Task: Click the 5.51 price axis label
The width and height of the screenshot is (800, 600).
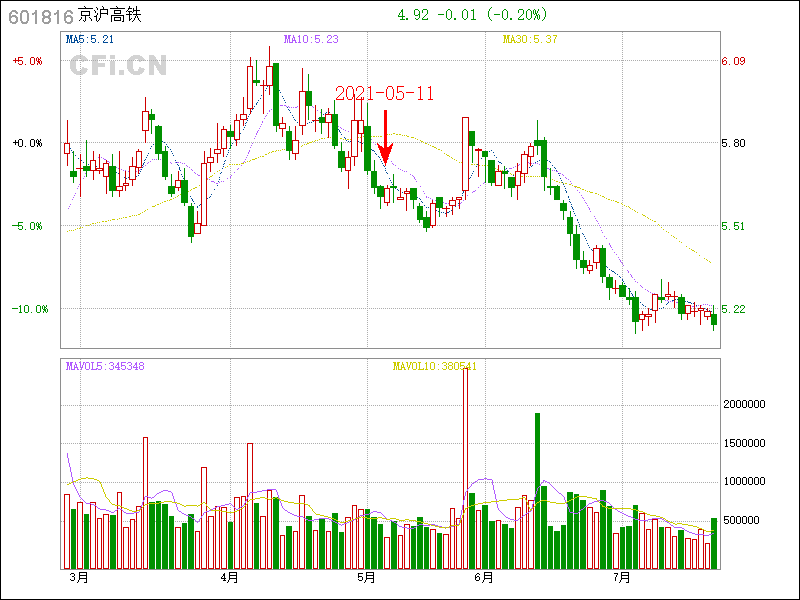Action: click(733, 226)
